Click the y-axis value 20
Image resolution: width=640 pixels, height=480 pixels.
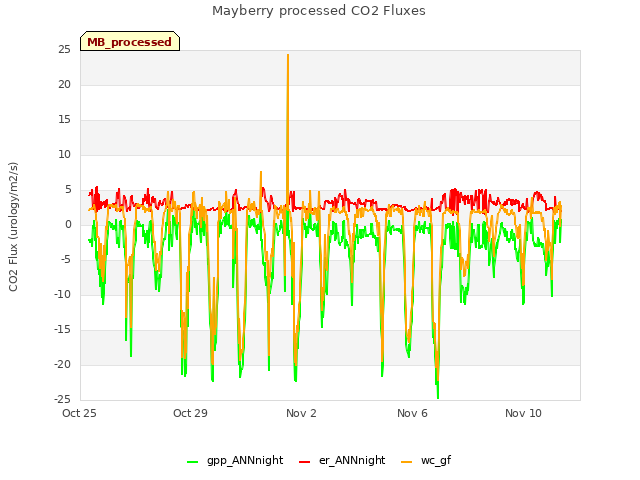click(64, 84)
